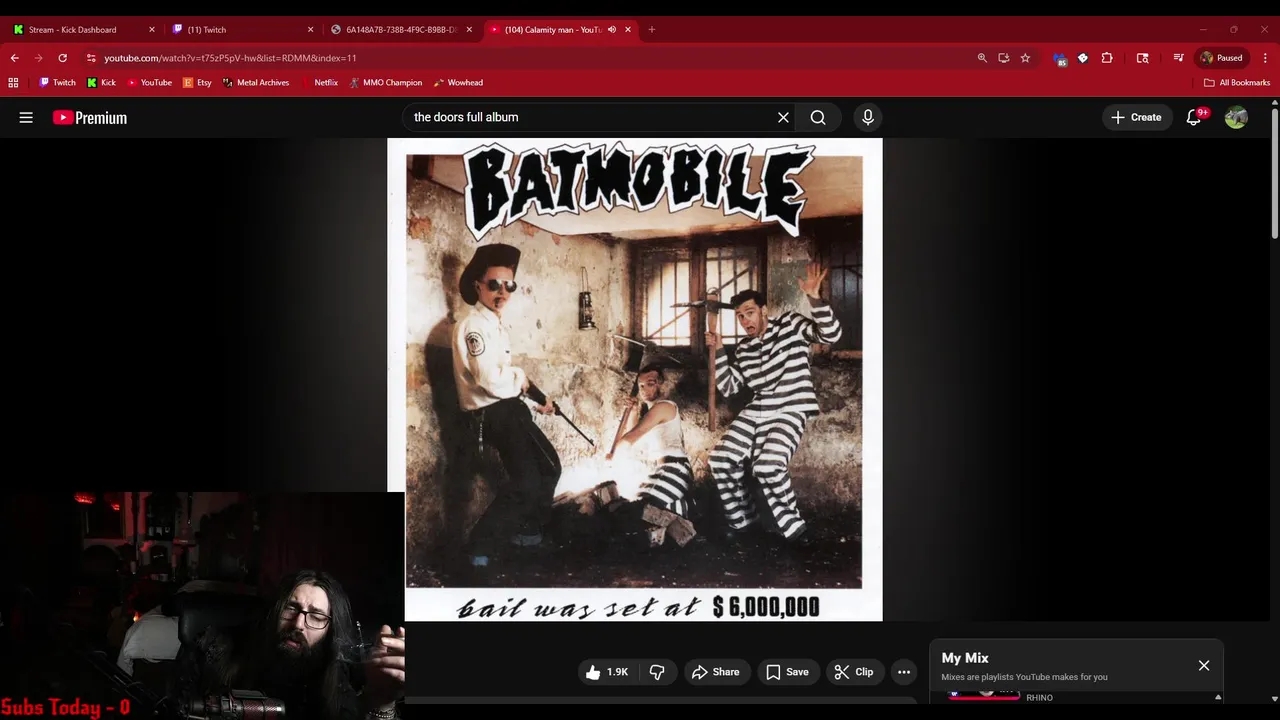Close the My Mix playlist panel

click(x=1204, y=665)
